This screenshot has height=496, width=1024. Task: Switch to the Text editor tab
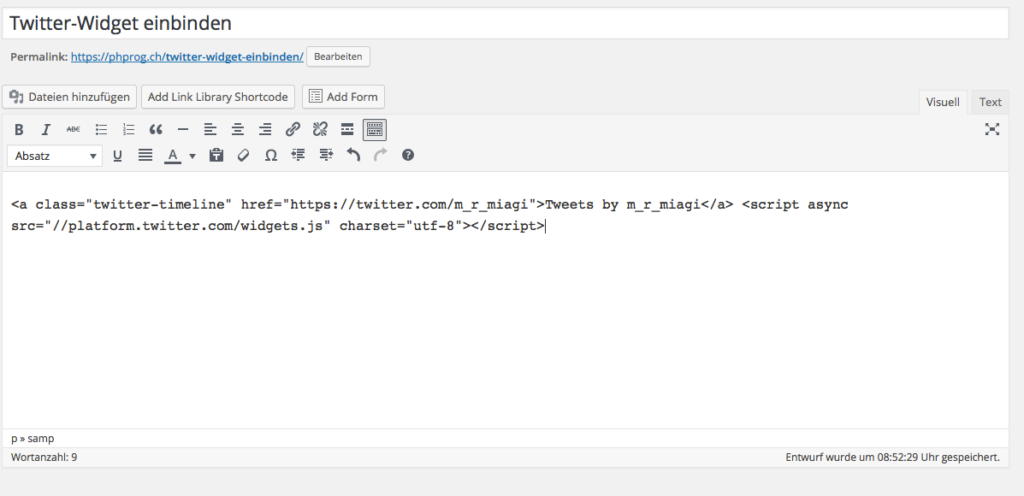pyautogui.click(x=990, y=102)
